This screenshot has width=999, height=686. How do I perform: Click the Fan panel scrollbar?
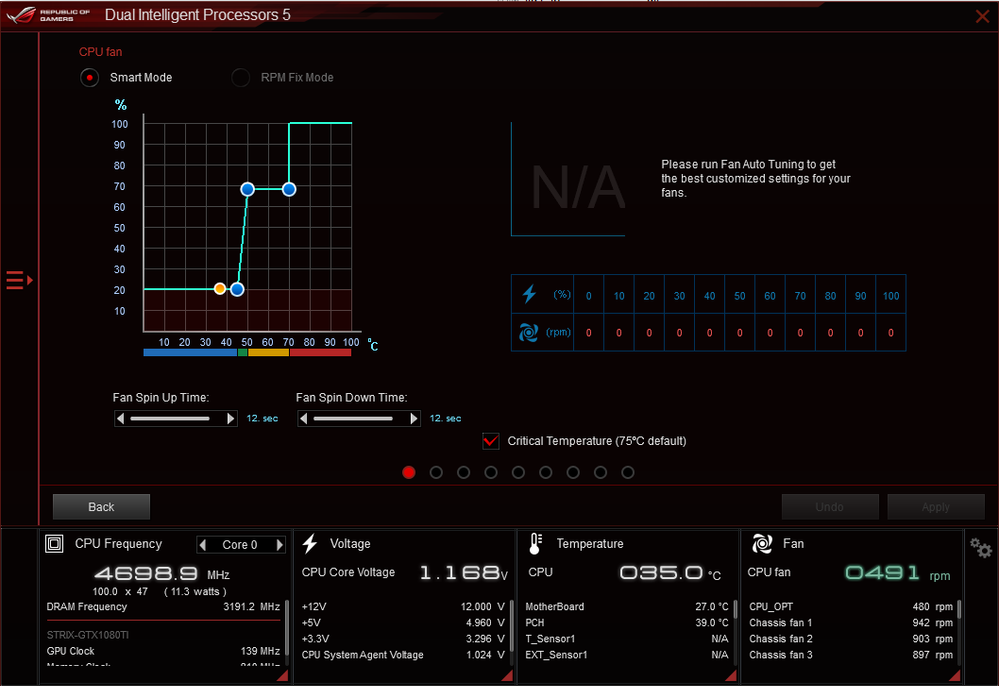pos(959,610)
